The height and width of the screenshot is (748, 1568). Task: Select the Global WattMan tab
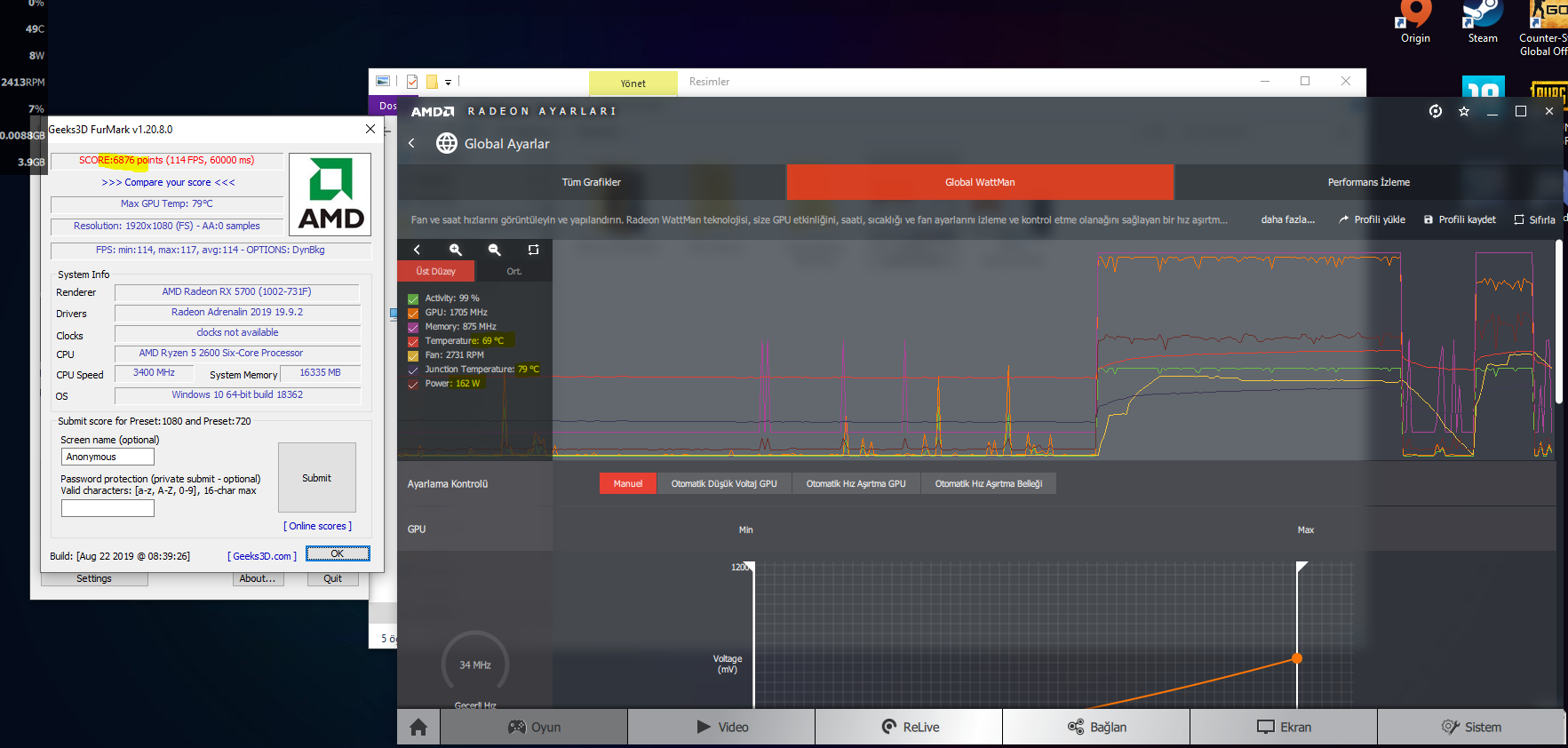(980, 182)
